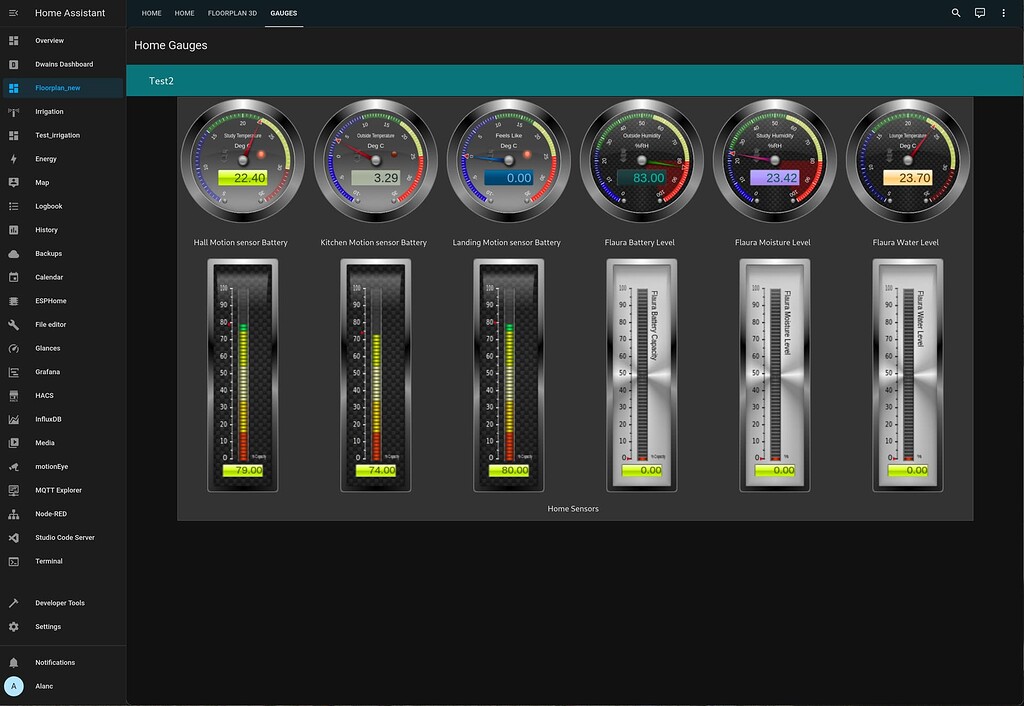Launch Node-RED from the sidebar

(x=53, y=513)
